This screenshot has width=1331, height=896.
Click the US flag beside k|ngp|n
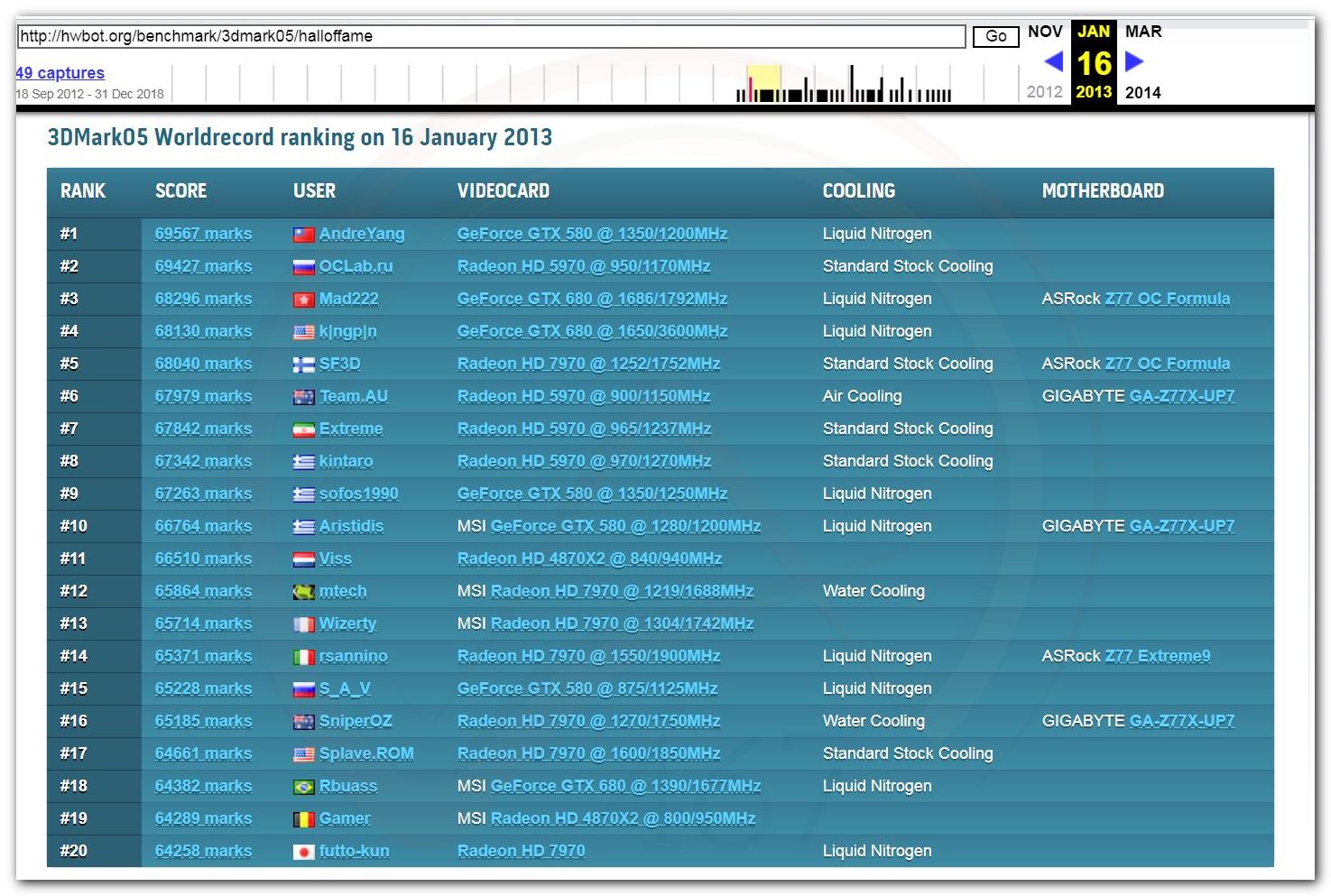304,332
